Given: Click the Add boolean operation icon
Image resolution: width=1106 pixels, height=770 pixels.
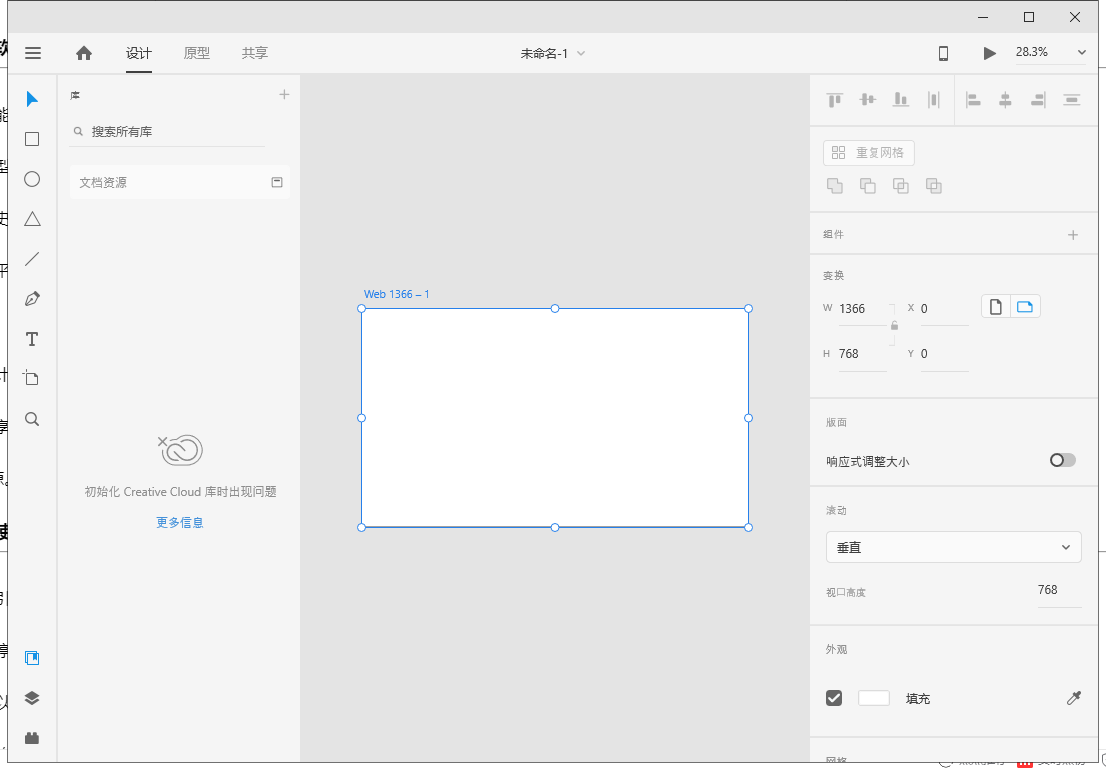Looking at the screenshot, I should (834, 186).
